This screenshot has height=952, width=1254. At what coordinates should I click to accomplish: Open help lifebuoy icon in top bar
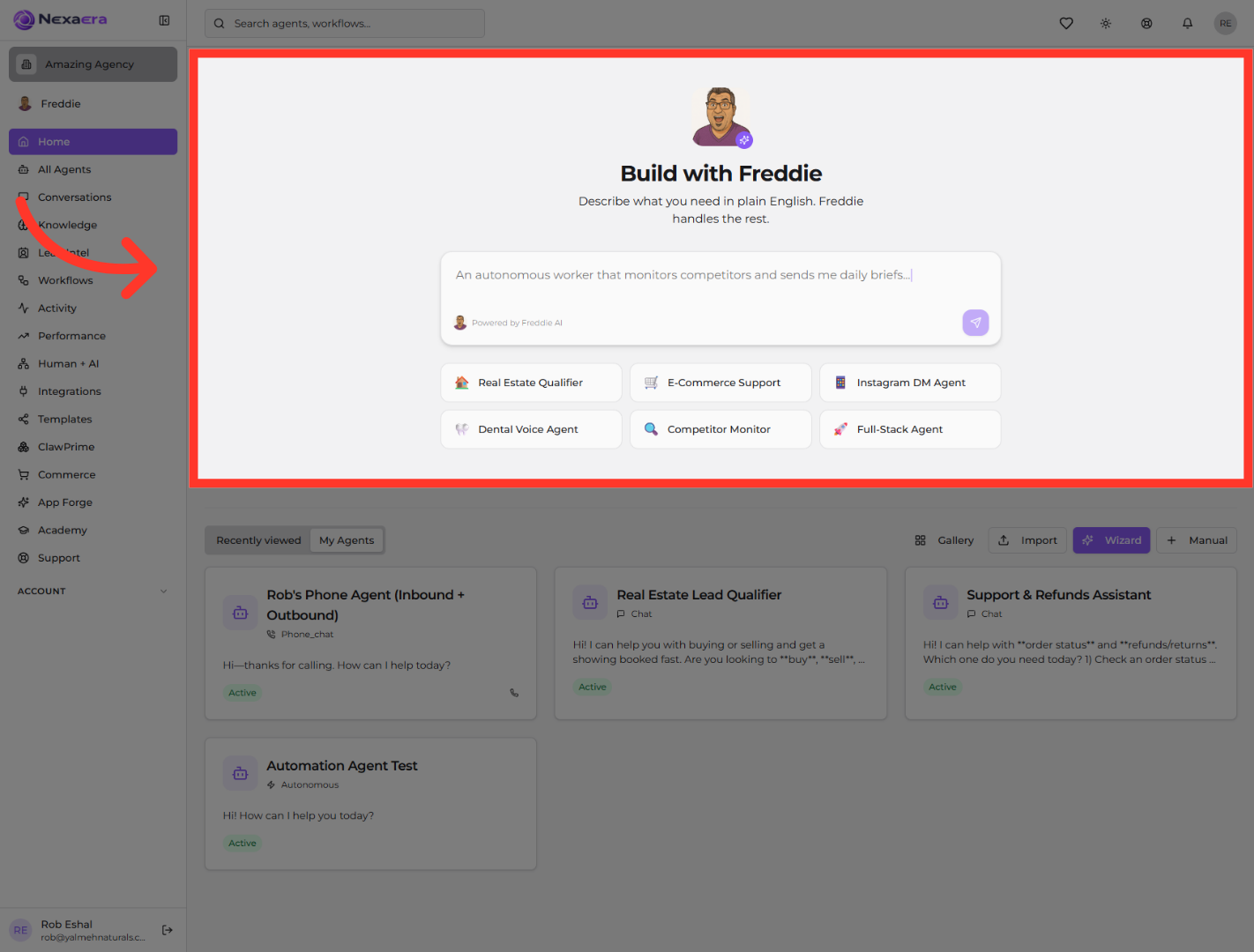(1146, 24)
